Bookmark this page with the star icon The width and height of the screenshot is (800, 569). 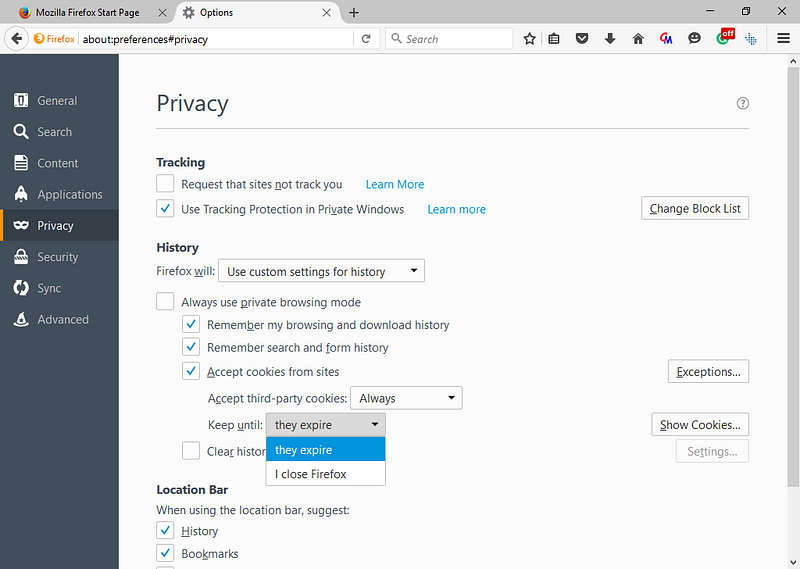(530, 39)
